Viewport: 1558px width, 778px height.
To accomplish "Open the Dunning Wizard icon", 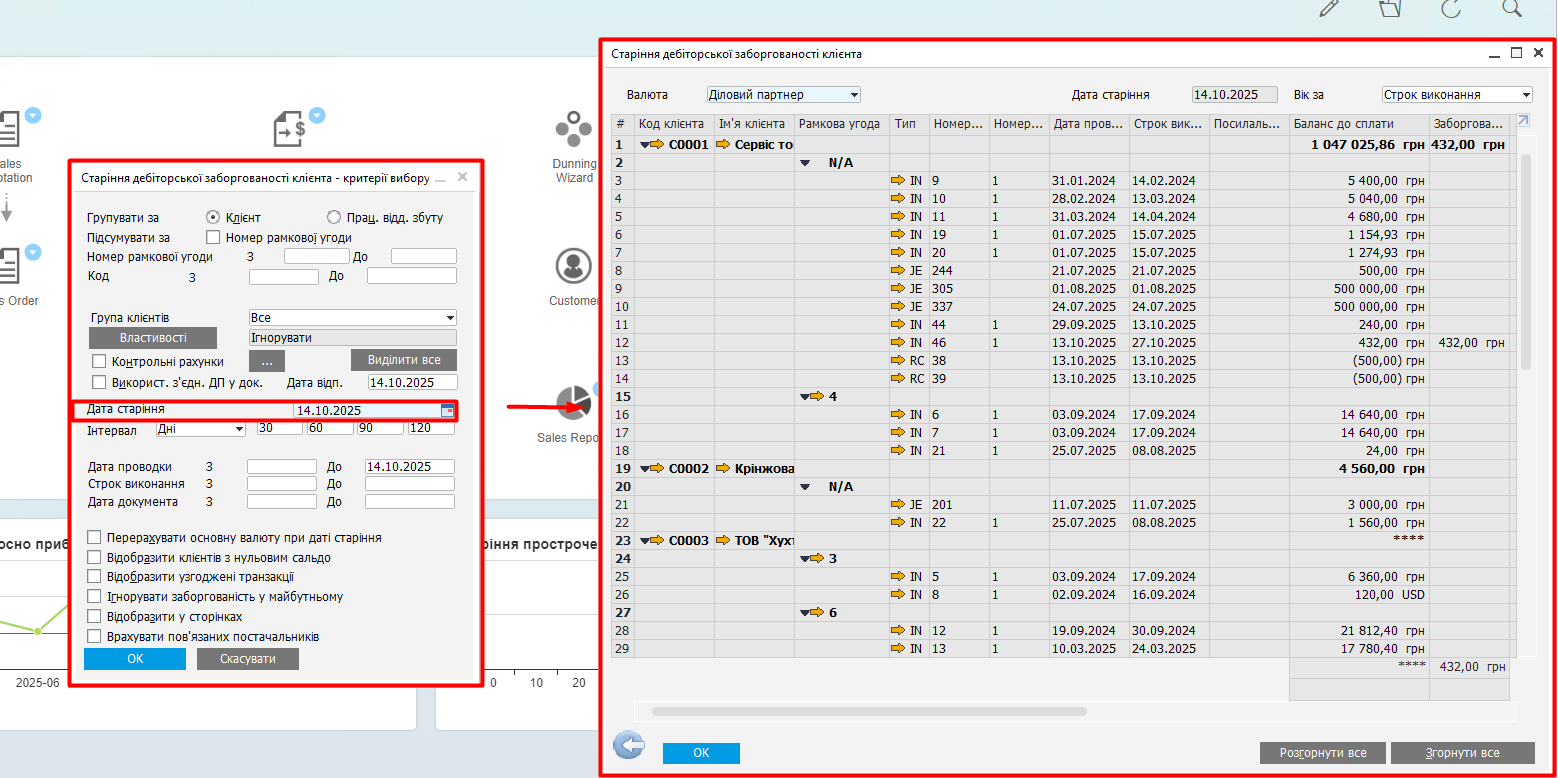I will point(574,130).
